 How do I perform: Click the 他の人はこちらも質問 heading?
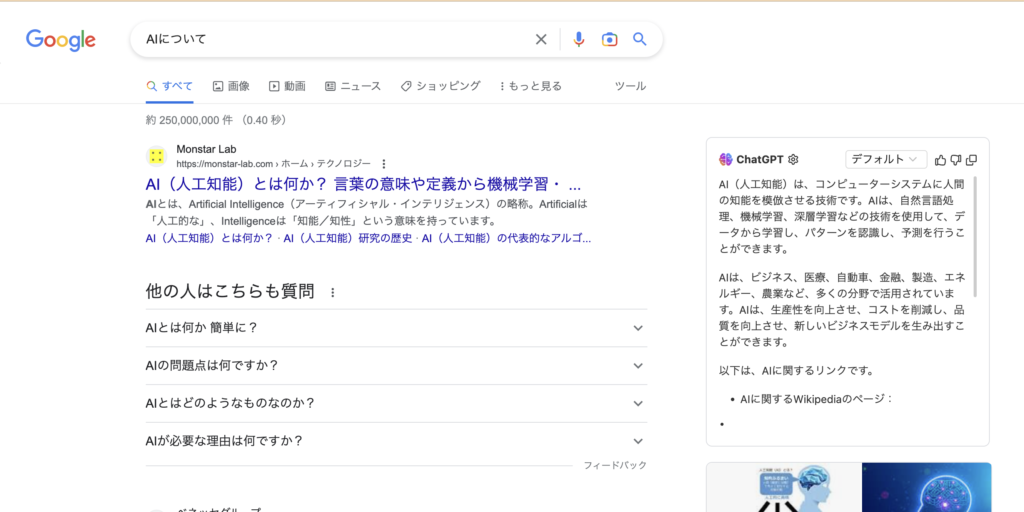click(x=230, y=291)
